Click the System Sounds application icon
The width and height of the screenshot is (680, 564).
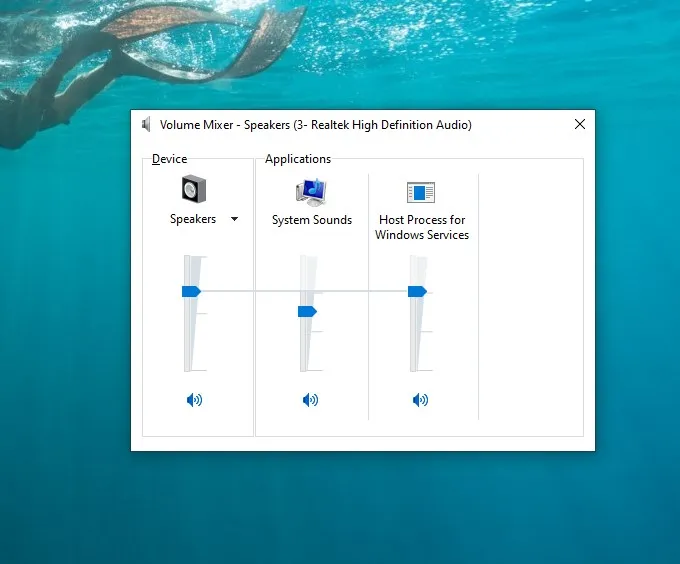(x=311, y=190)
